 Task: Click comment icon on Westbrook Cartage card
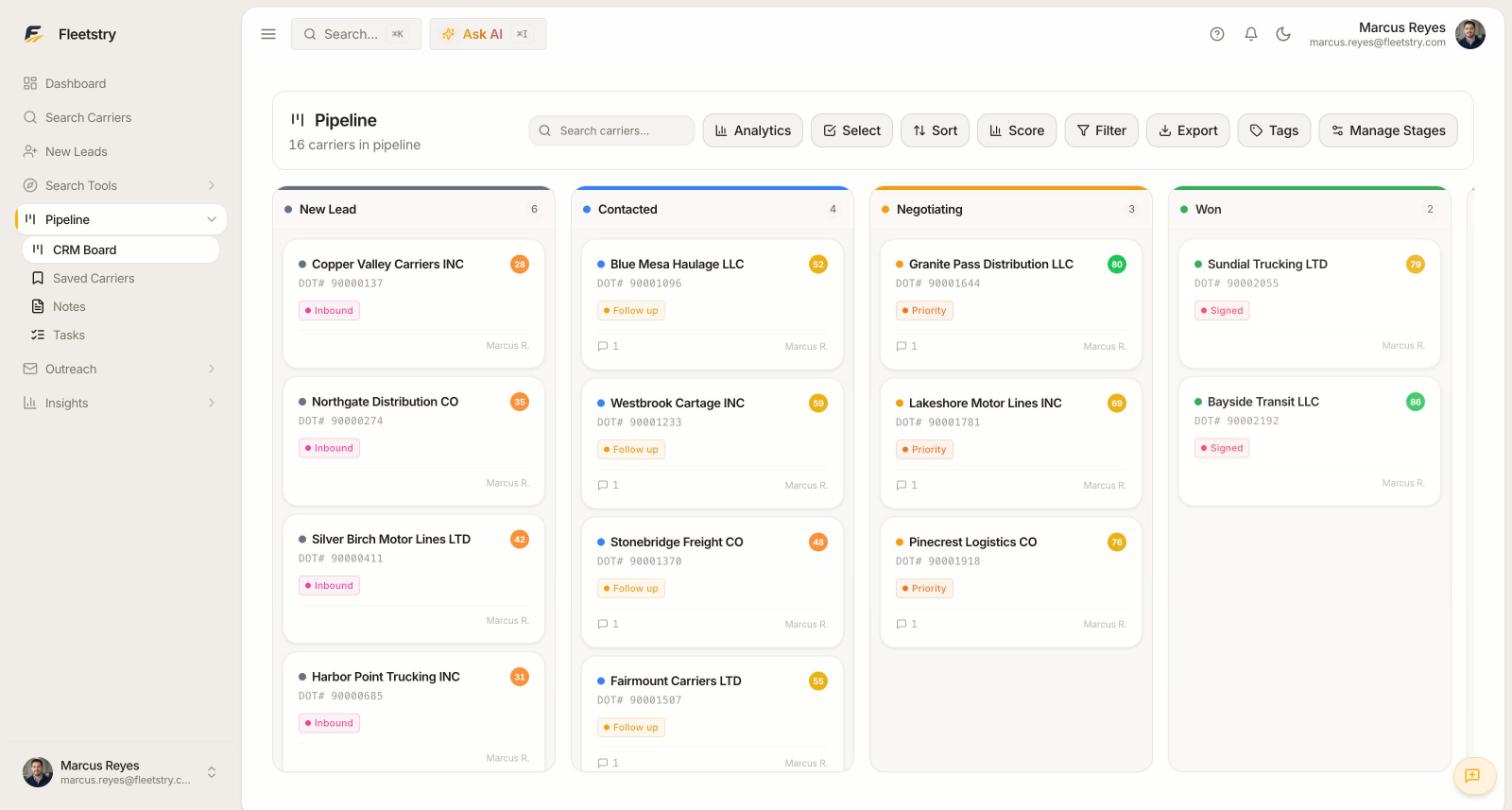603,485
